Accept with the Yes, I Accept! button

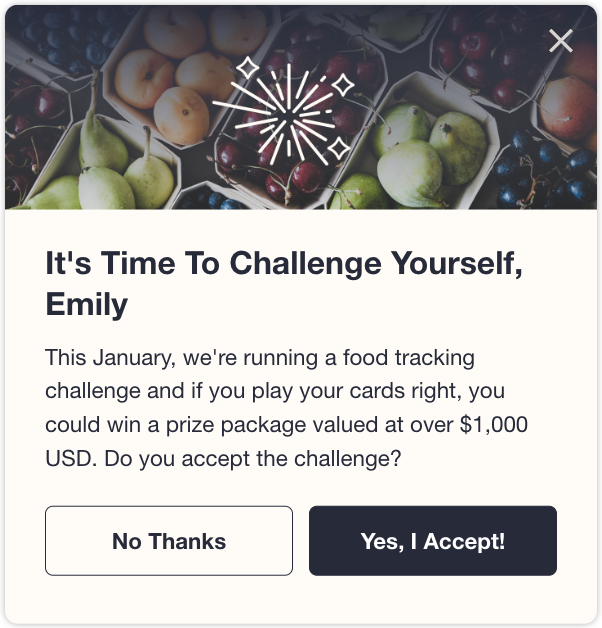pos(433,541)
